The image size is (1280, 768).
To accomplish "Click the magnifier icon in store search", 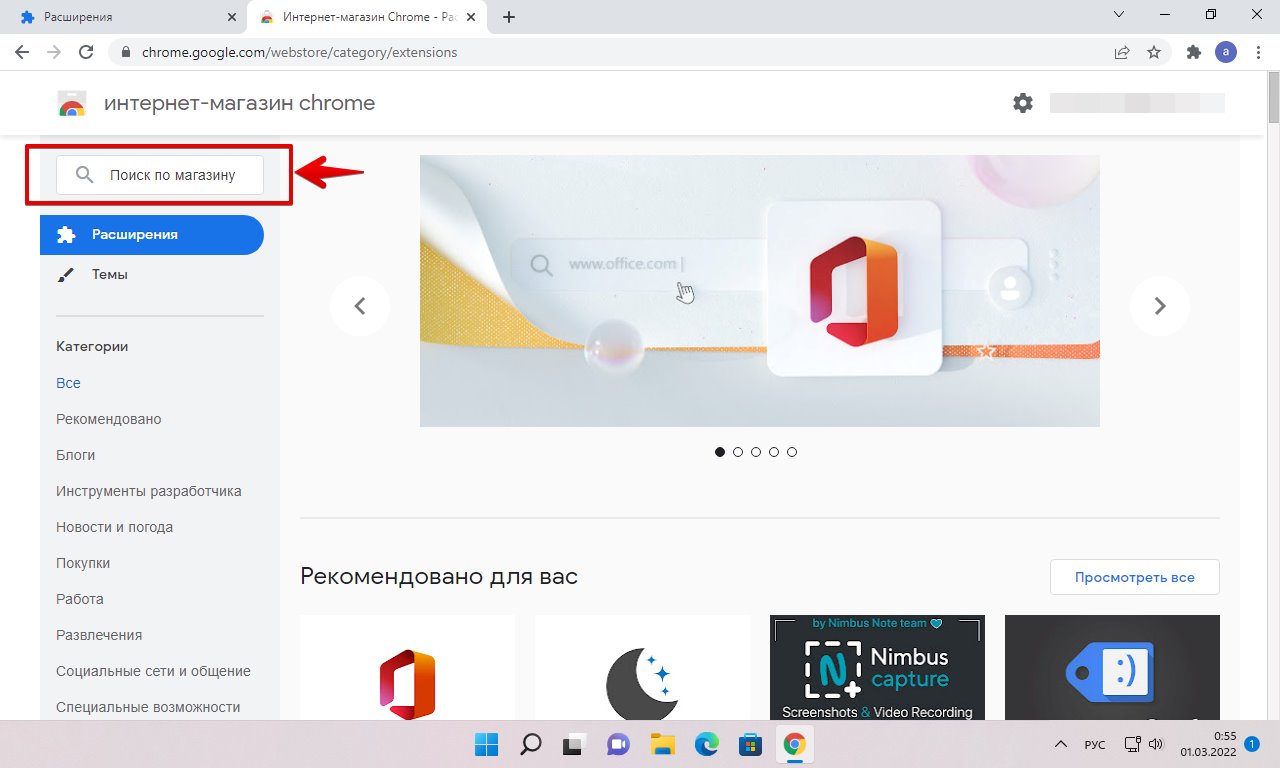I will point(85,175).
